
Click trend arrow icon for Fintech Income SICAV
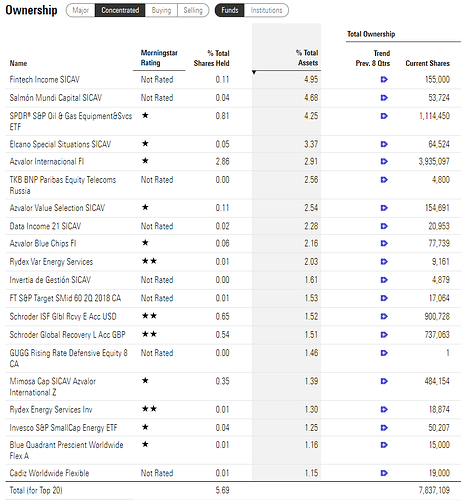(x=384, y=79)
